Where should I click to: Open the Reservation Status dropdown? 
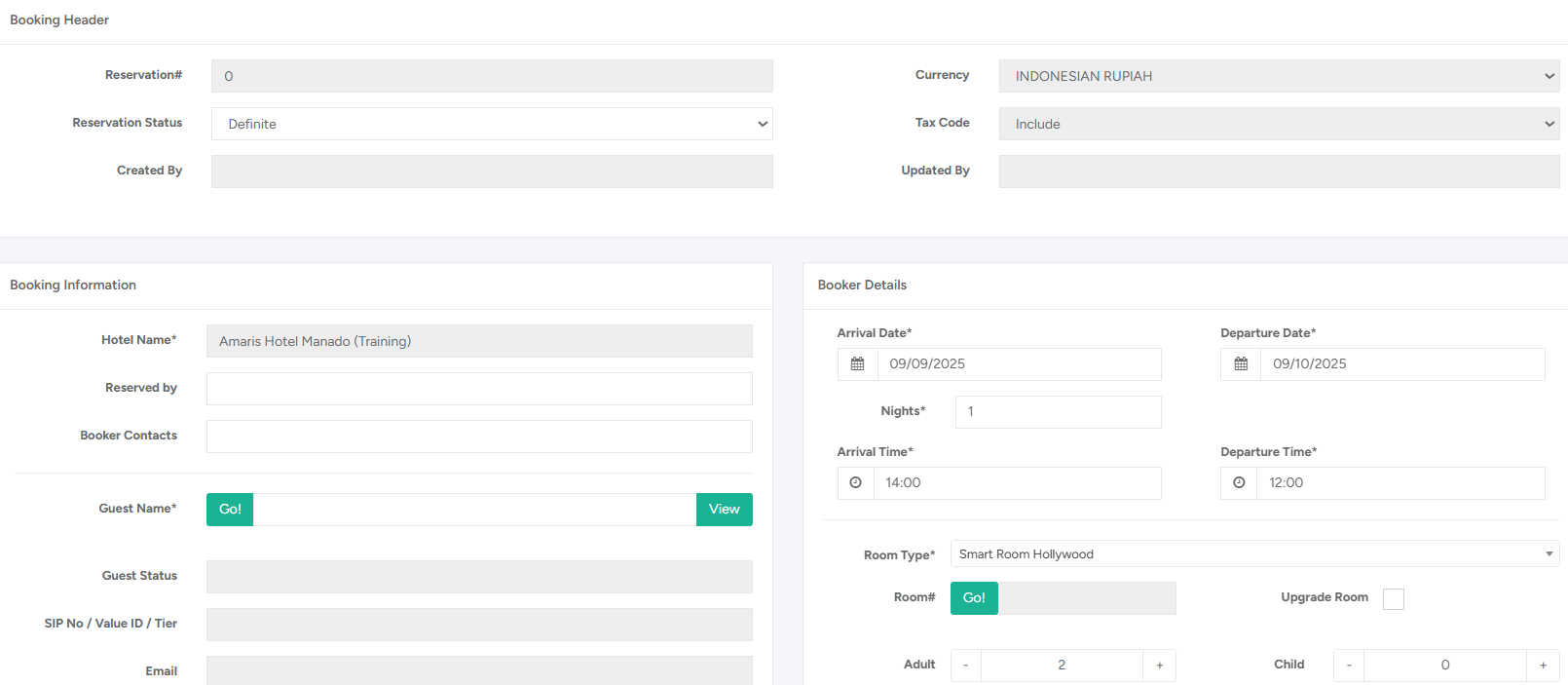click(492, 124)
